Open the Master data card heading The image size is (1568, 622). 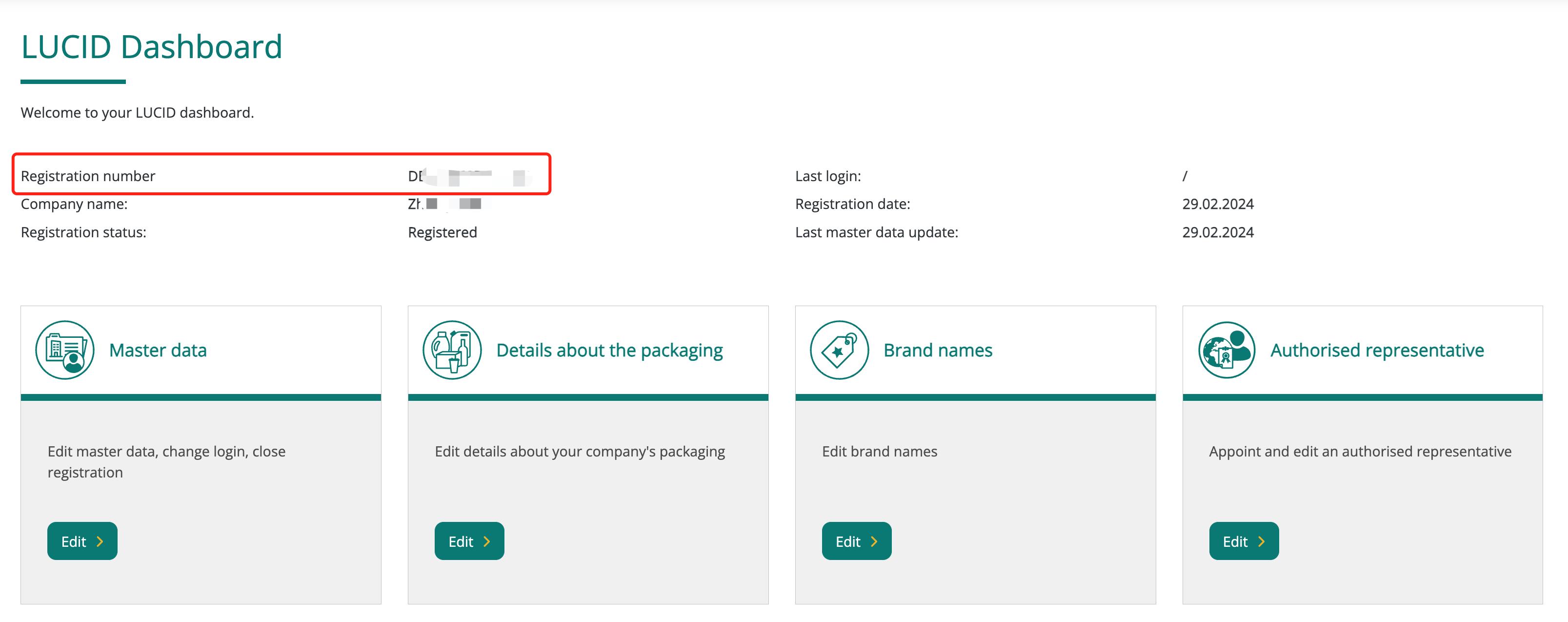(158, 350)
